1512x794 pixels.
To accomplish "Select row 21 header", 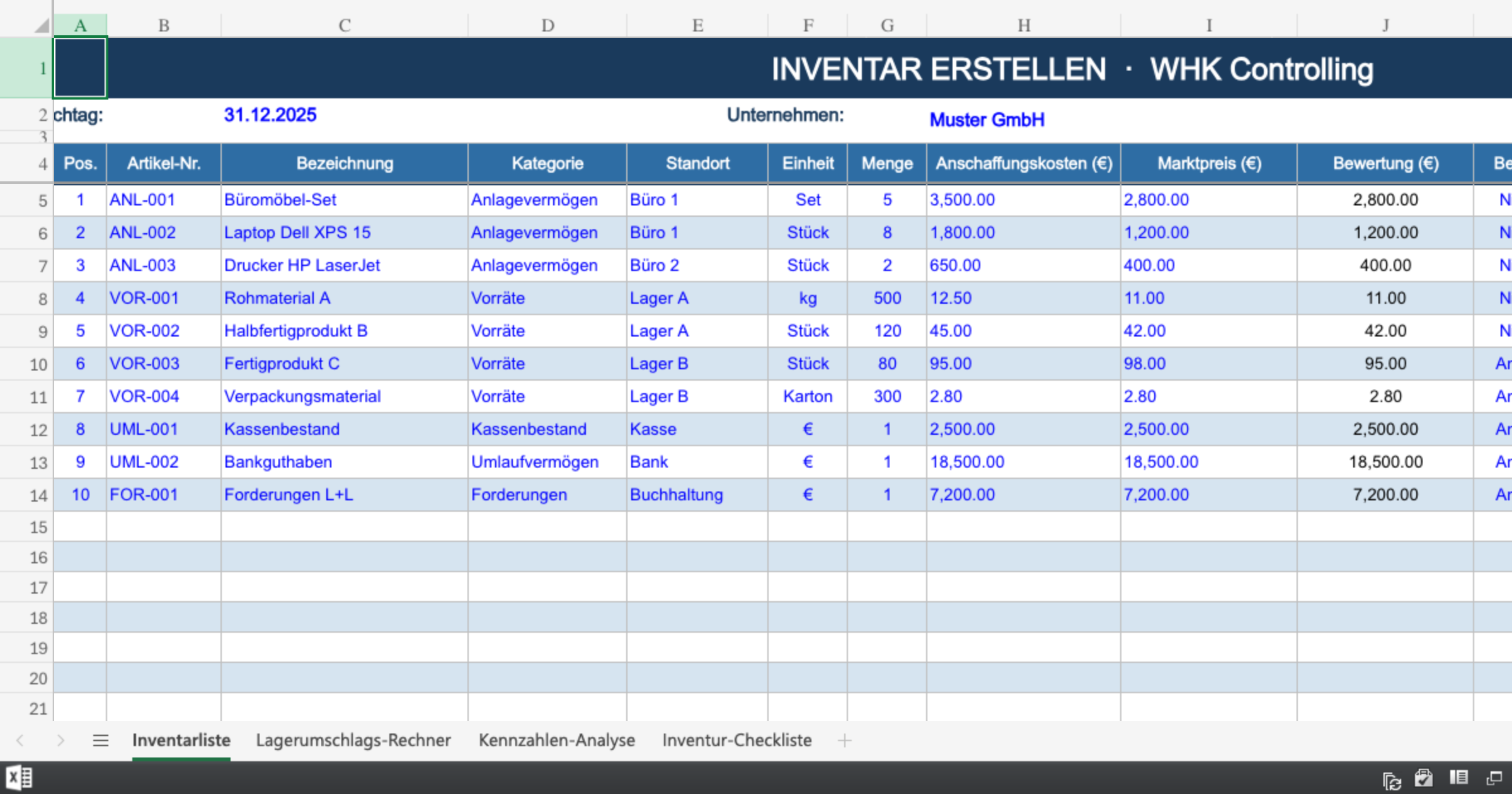I will 26,708.
